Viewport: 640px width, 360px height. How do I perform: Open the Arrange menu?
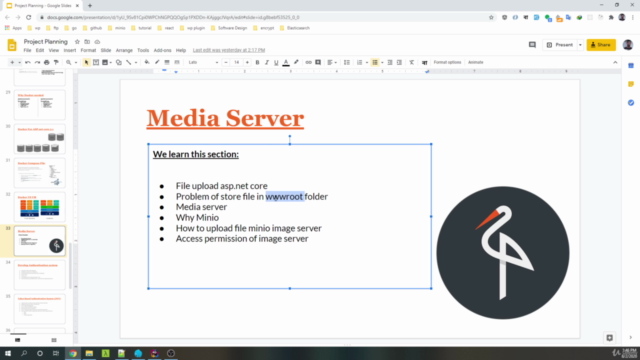[x=124, y=50]
